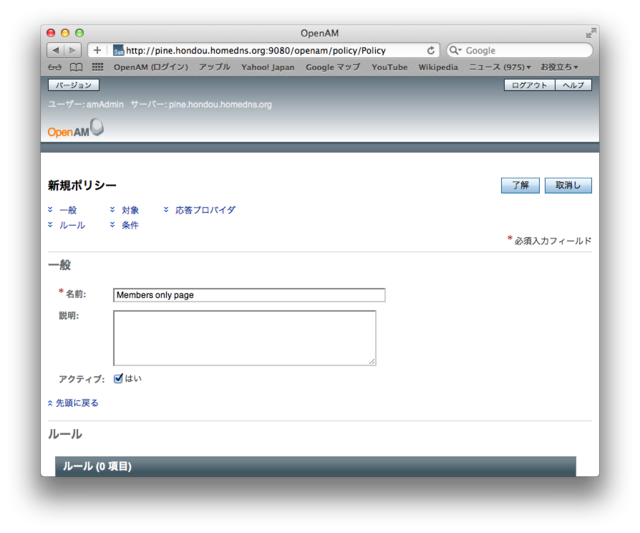The image size is (640, 533).
Task: Click the 名前 text field
Action: 249,295
